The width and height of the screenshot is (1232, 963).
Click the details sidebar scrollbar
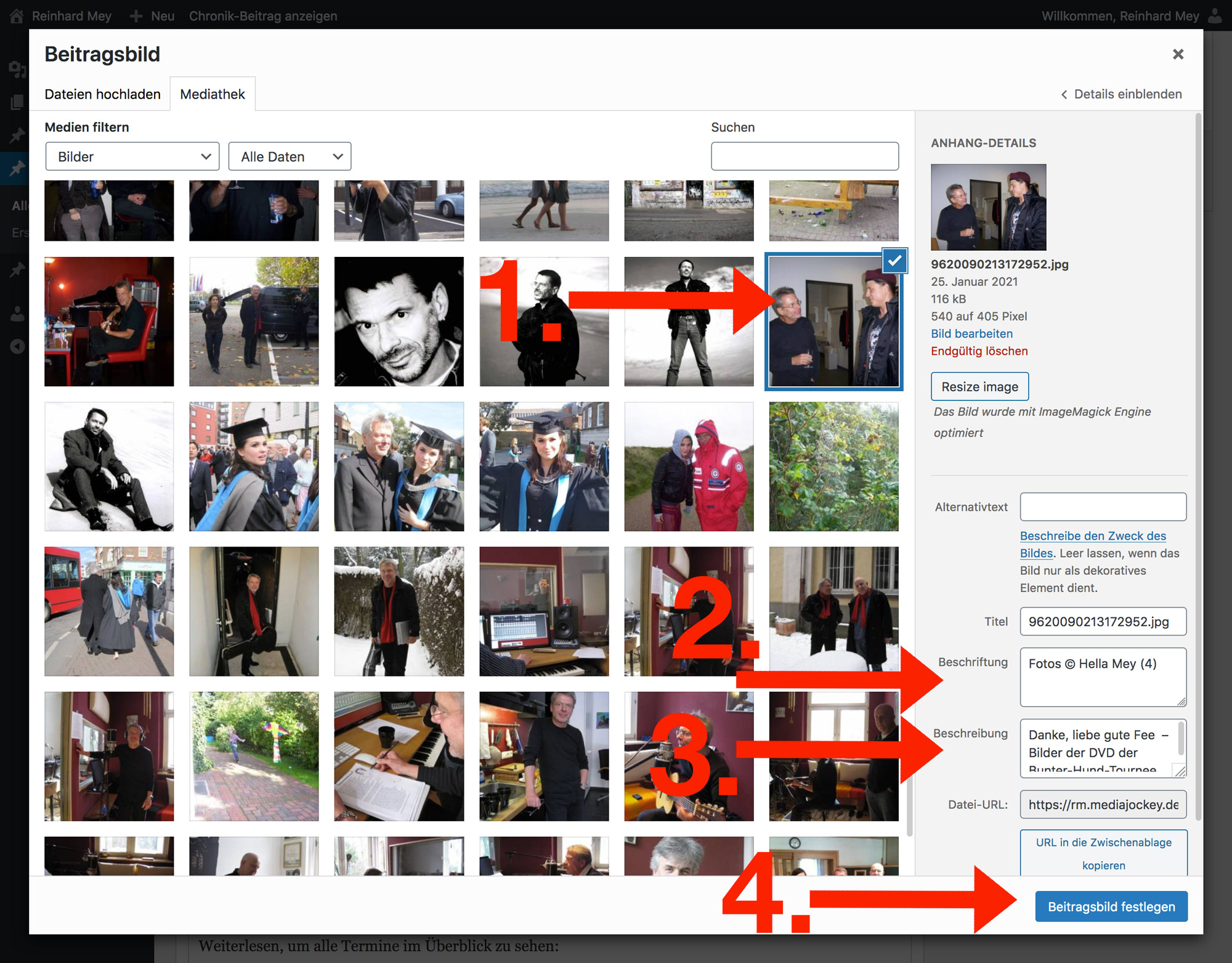pyautogui.click(x=1198, y=466)
